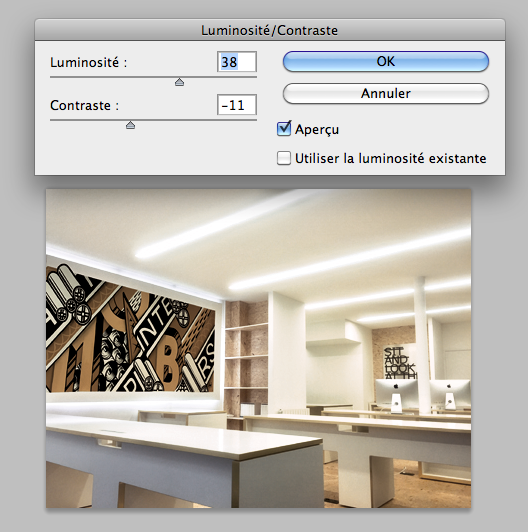Click the Utiliser la luminosité existante label
This screenshot has height=532, width=528.
point(391,158)
